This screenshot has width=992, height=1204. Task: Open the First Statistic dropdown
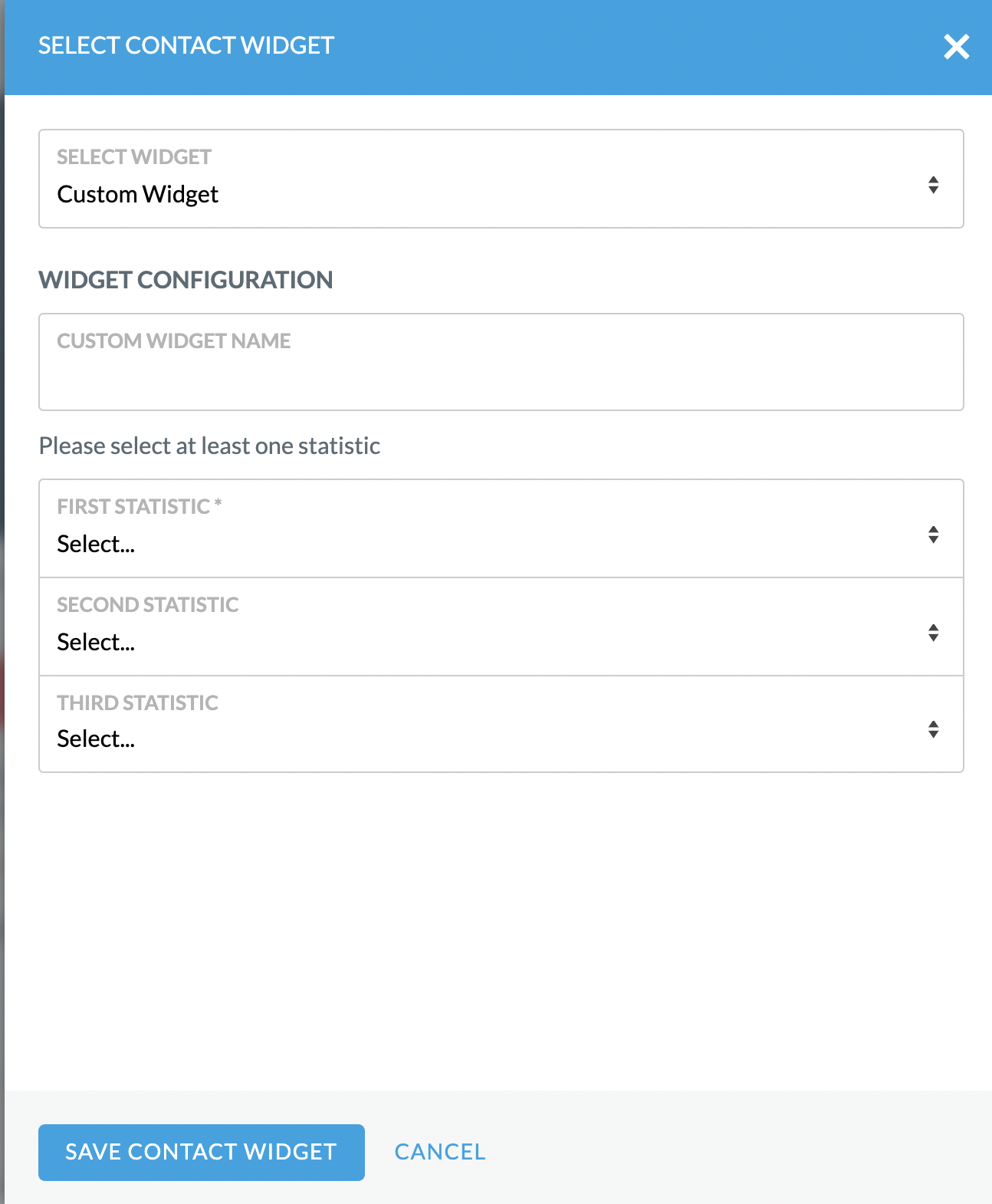(501, 528)
